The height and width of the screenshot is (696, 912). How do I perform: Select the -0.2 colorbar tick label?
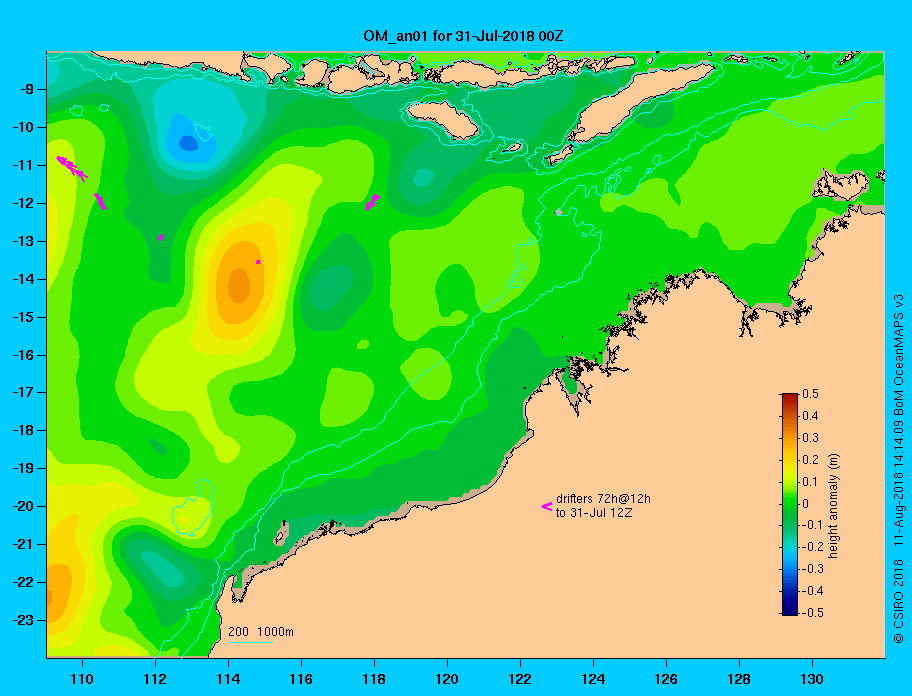point(813,547)
